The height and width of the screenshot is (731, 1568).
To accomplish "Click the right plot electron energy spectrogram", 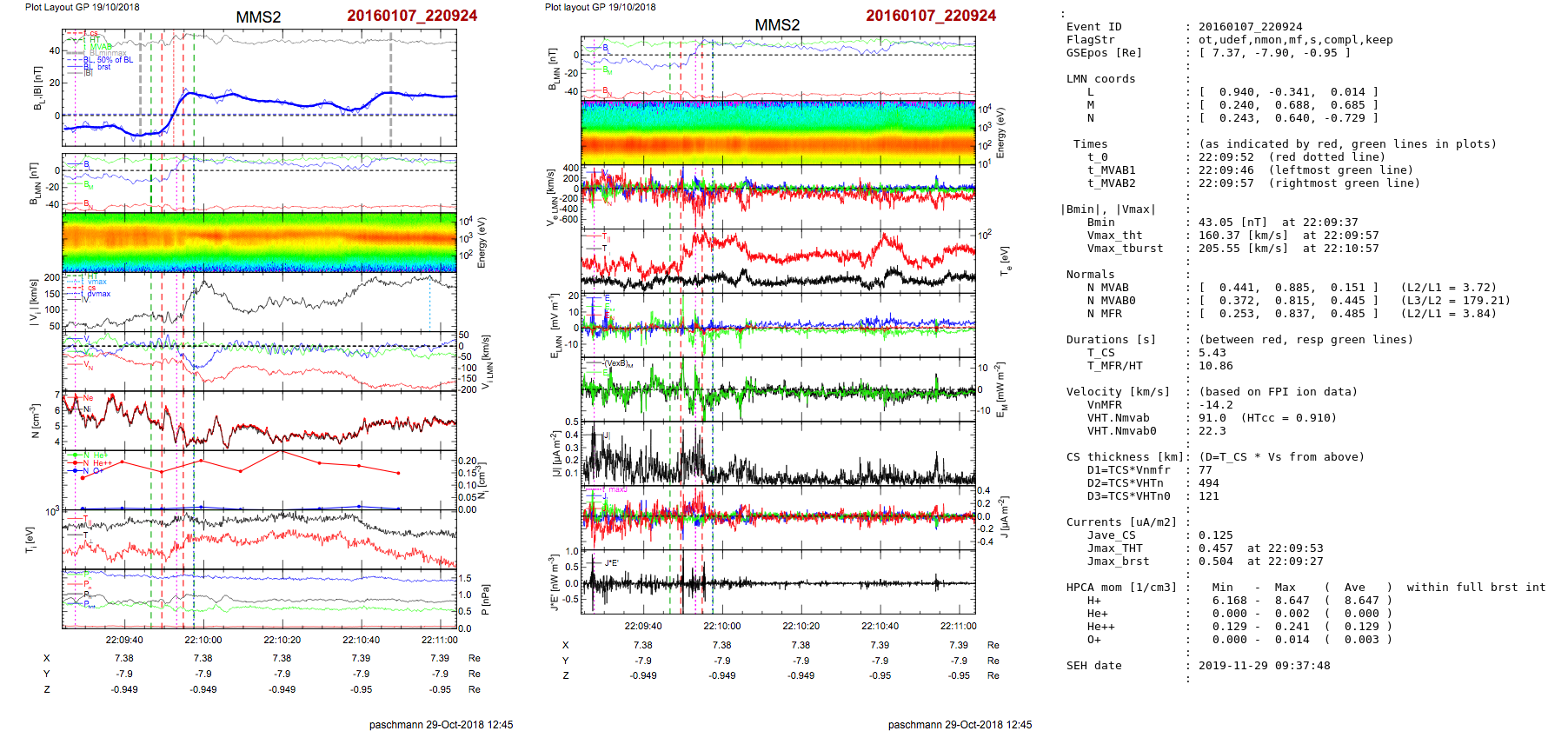I will point(778,132).
